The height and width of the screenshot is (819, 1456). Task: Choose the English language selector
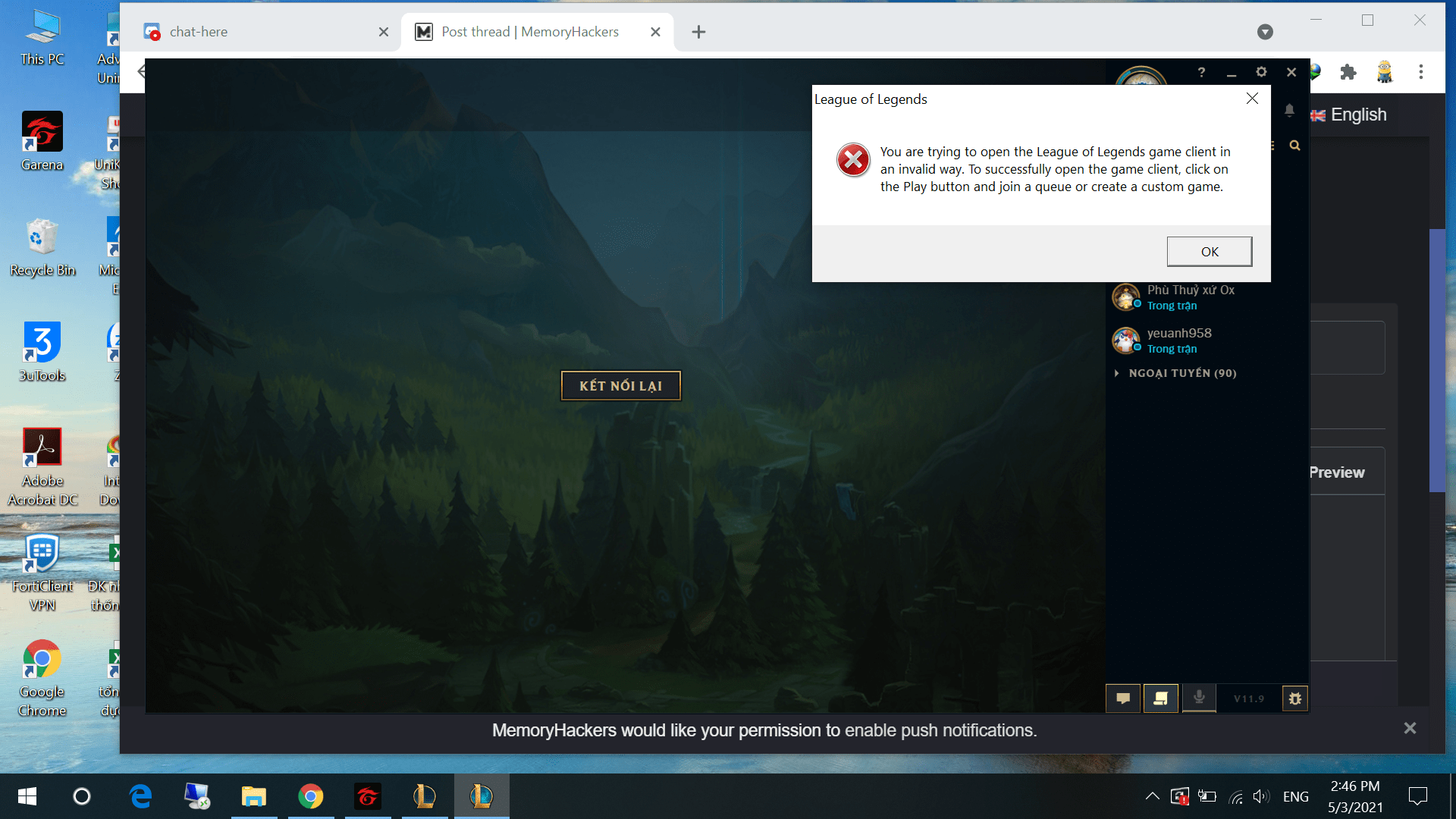click(x=1348, y=115)
